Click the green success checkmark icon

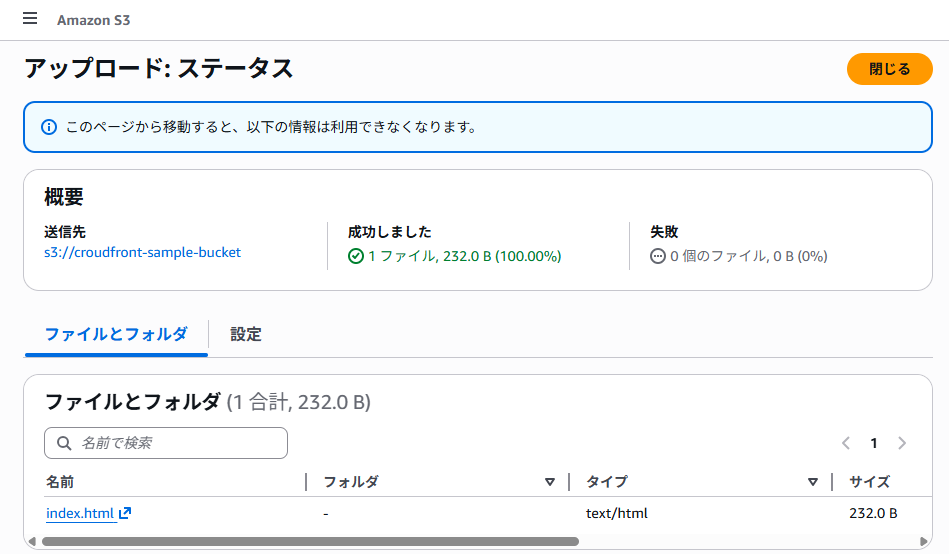tap(356, 256)
